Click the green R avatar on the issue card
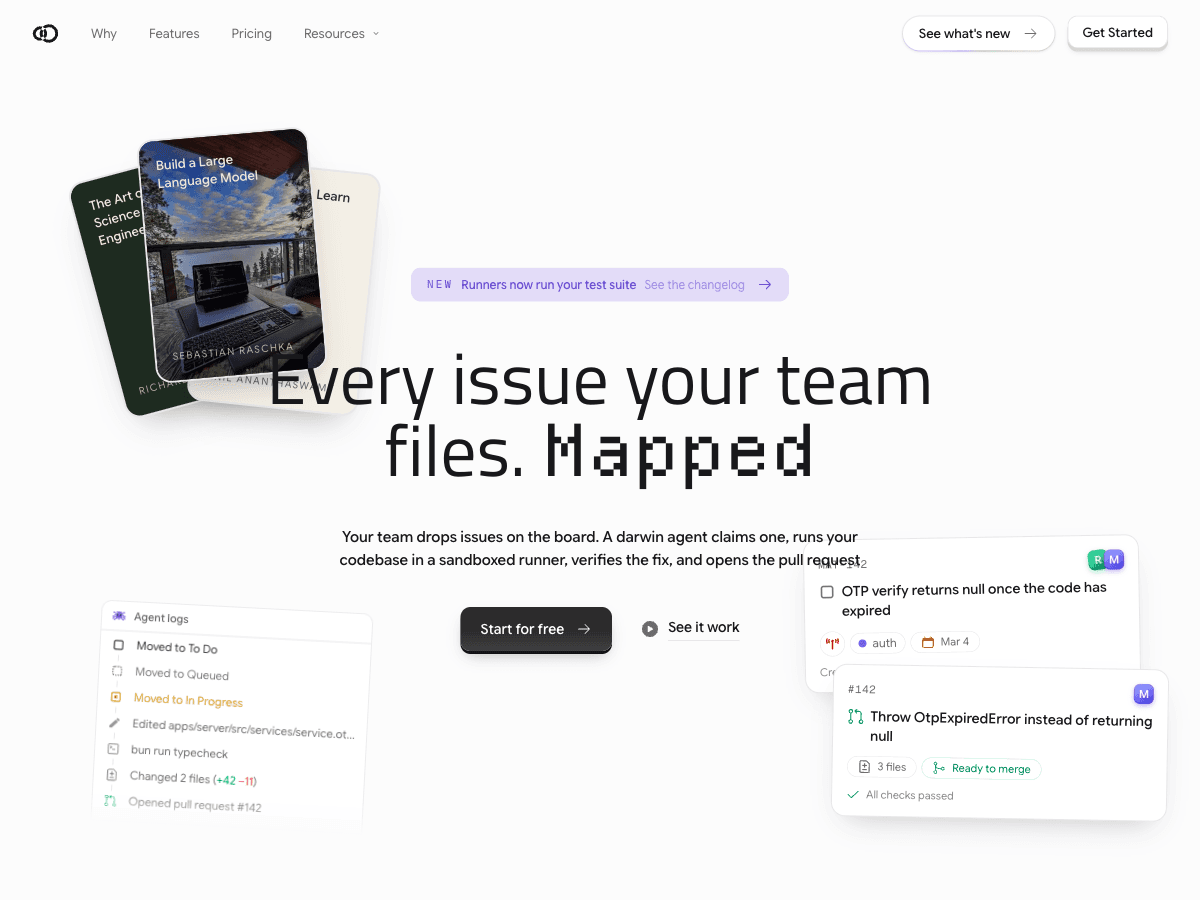Screen dimensions: 1200x900 coord(1097,559)
